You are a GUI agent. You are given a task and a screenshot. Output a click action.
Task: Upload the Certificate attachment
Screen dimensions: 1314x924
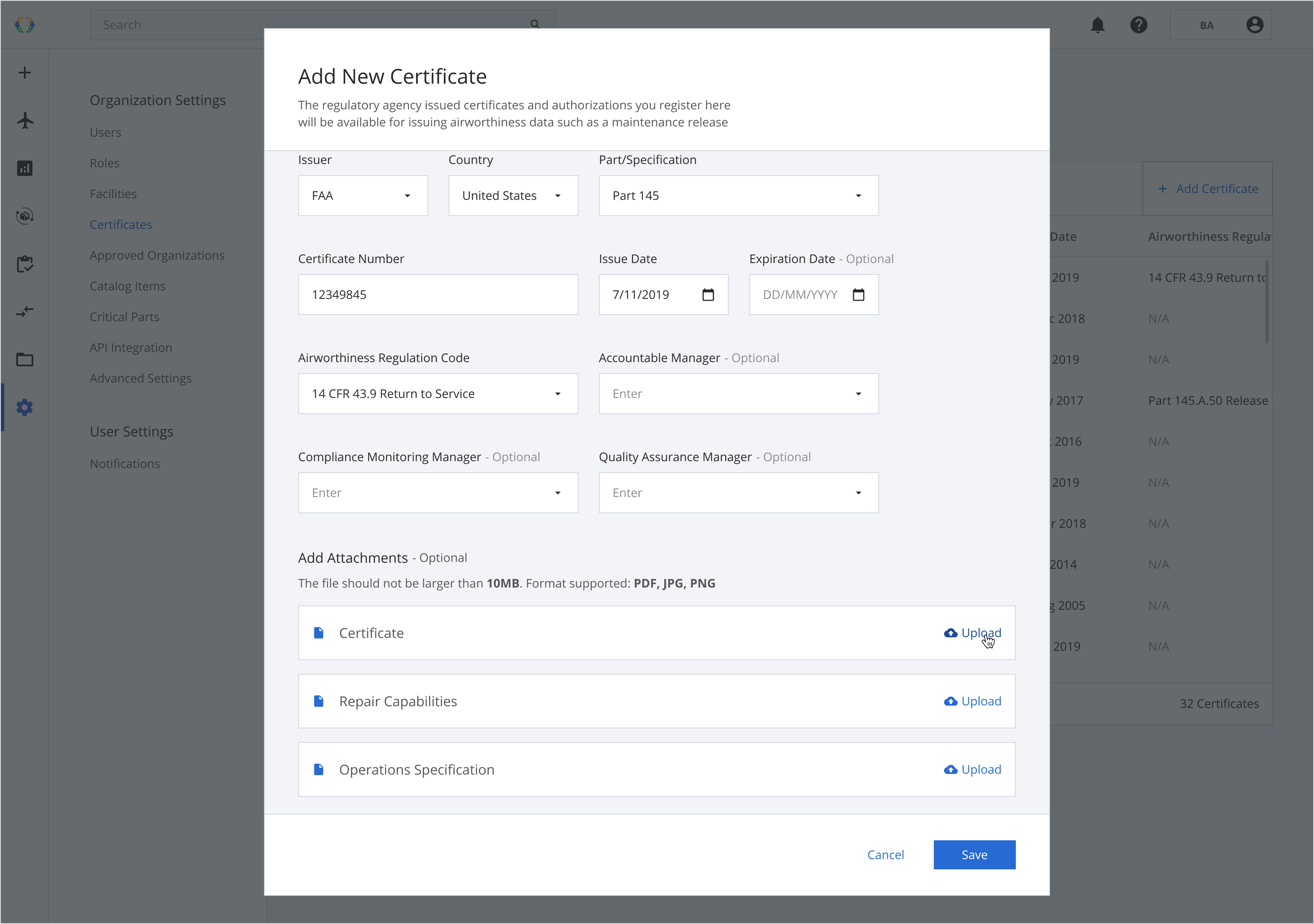[972, 633]
